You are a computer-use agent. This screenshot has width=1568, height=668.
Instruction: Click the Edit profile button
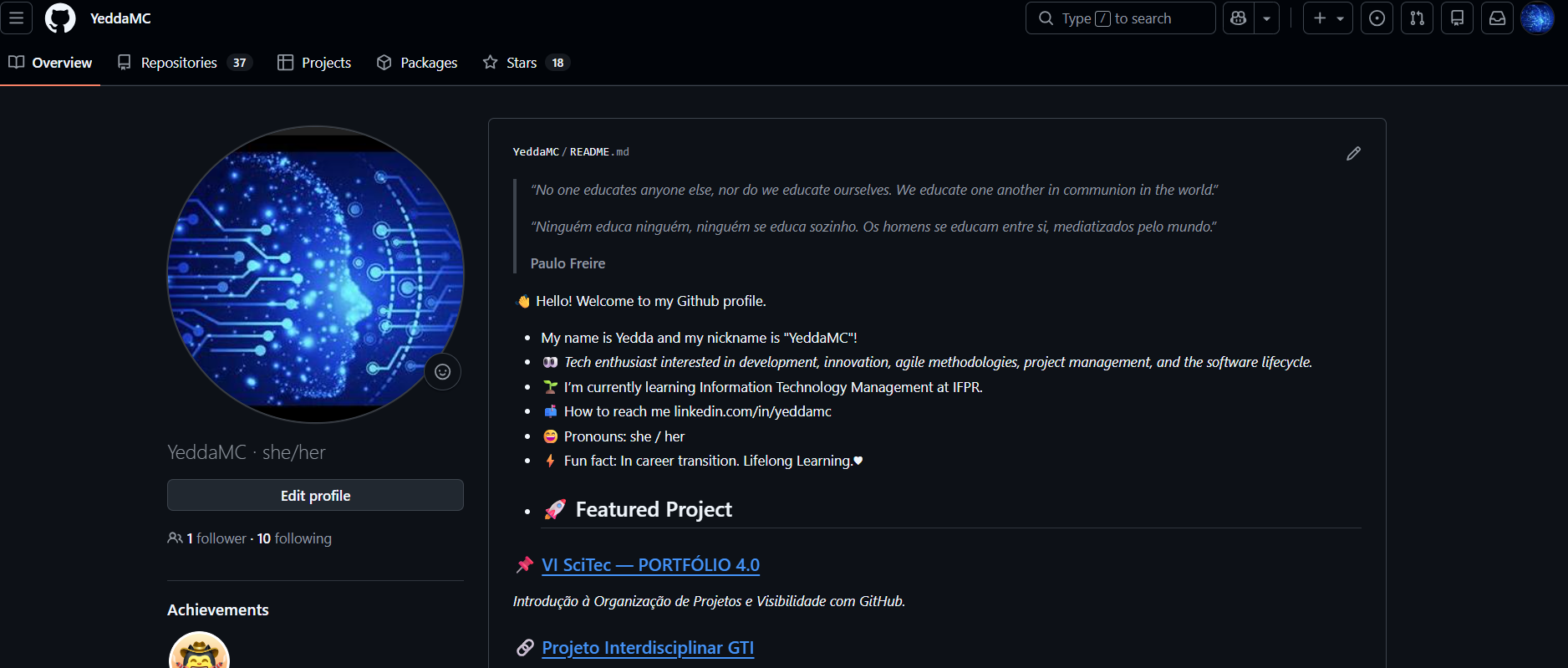[x=315, y=496]
